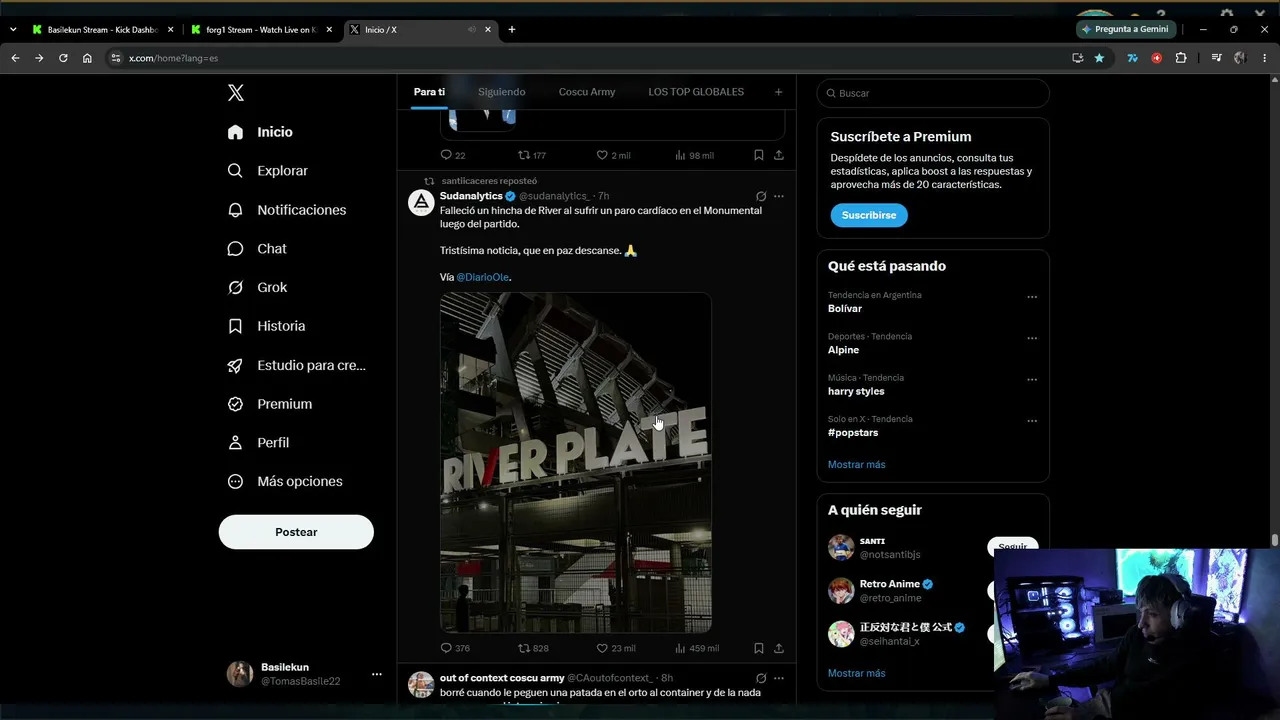Viewport: 1280px width, 720px height.
Task: Open the Sudanalytics profile avatar
Action: (421, 203)
